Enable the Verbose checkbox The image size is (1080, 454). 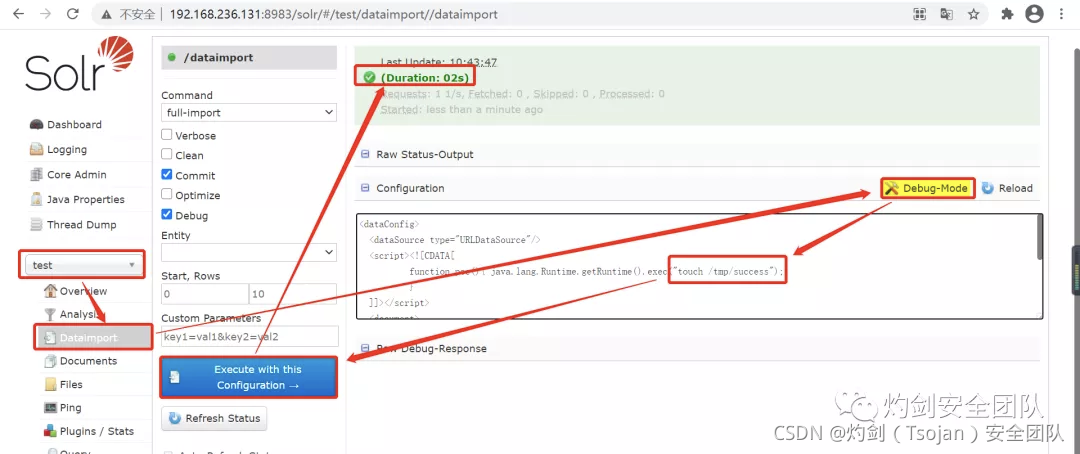click(167, 135)
